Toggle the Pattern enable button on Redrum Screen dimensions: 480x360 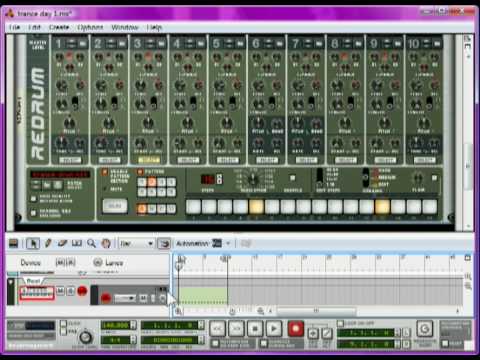[x=140, y=172]
